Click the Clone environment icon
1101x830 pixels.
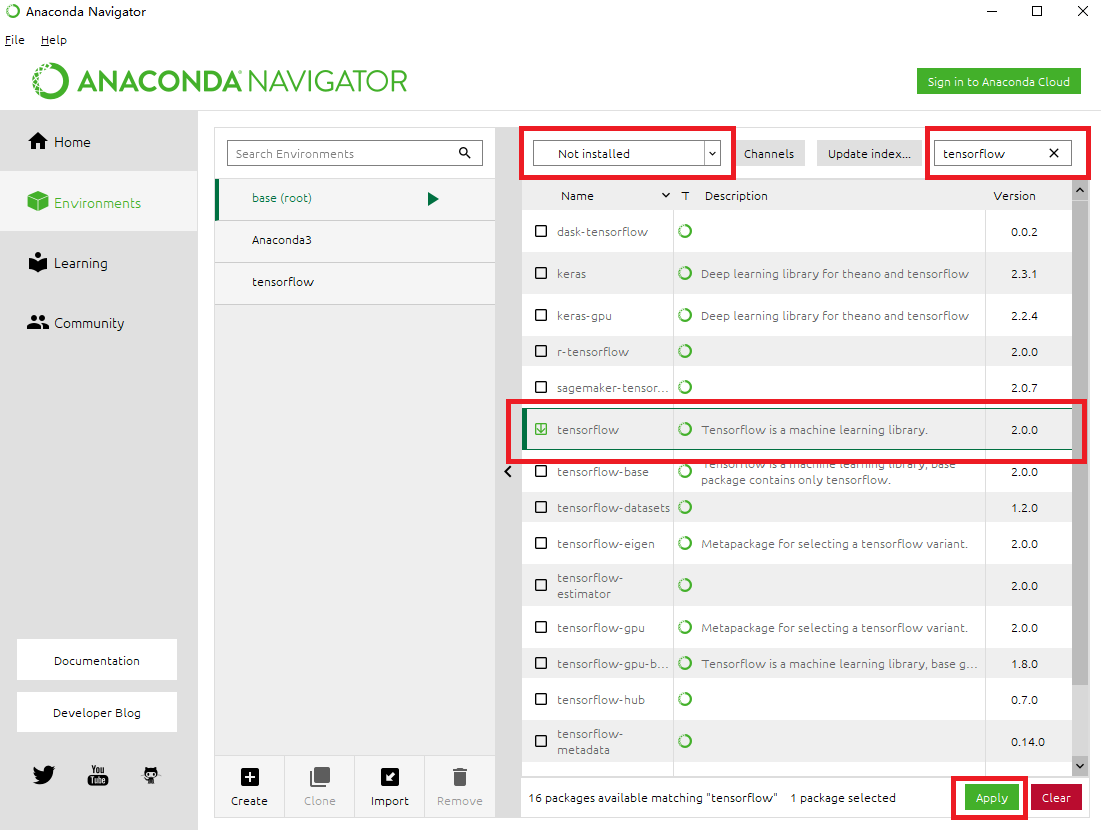(319, 777)
